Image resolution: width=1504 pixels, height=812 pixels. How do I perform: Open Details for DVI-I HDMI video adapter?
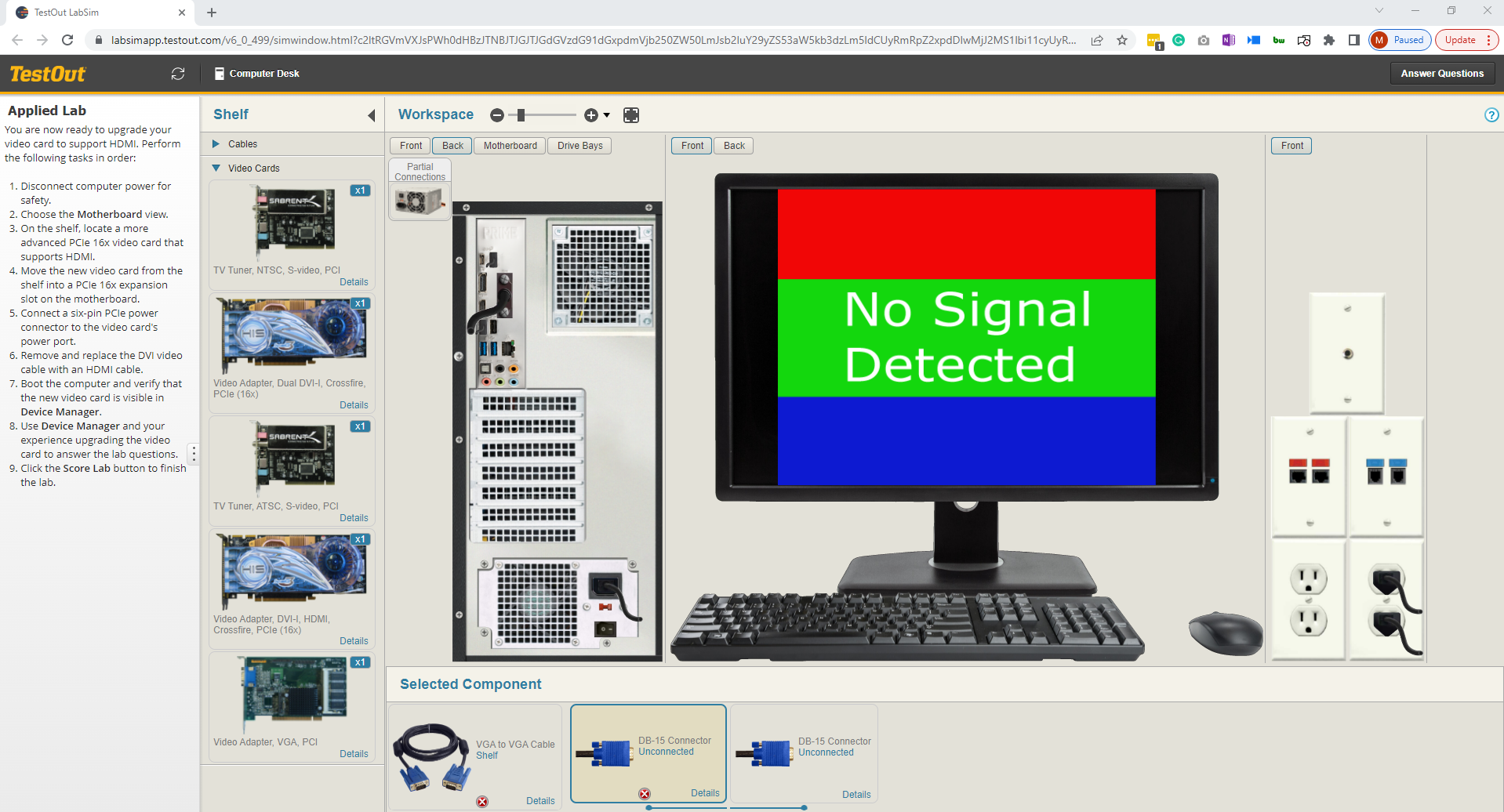(x=354, y=641)
